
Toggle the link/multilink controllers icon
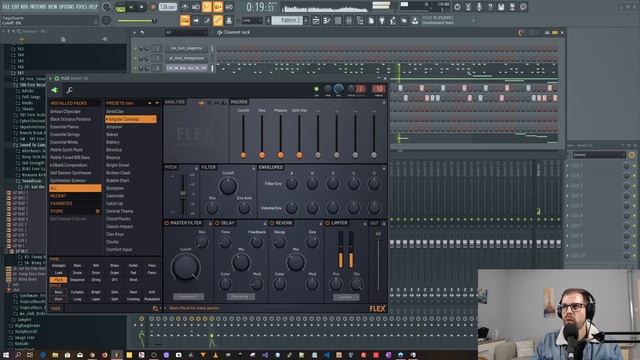tap(218, 20)
